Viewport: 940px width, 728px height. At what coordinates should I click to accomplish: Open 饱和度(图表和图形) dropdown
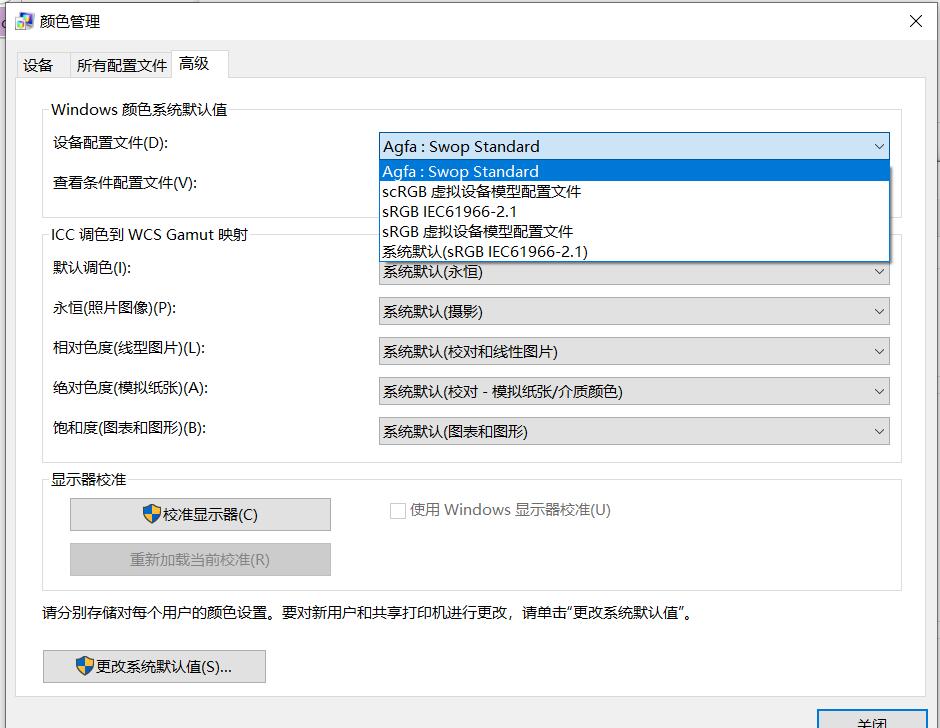point(634,432)
